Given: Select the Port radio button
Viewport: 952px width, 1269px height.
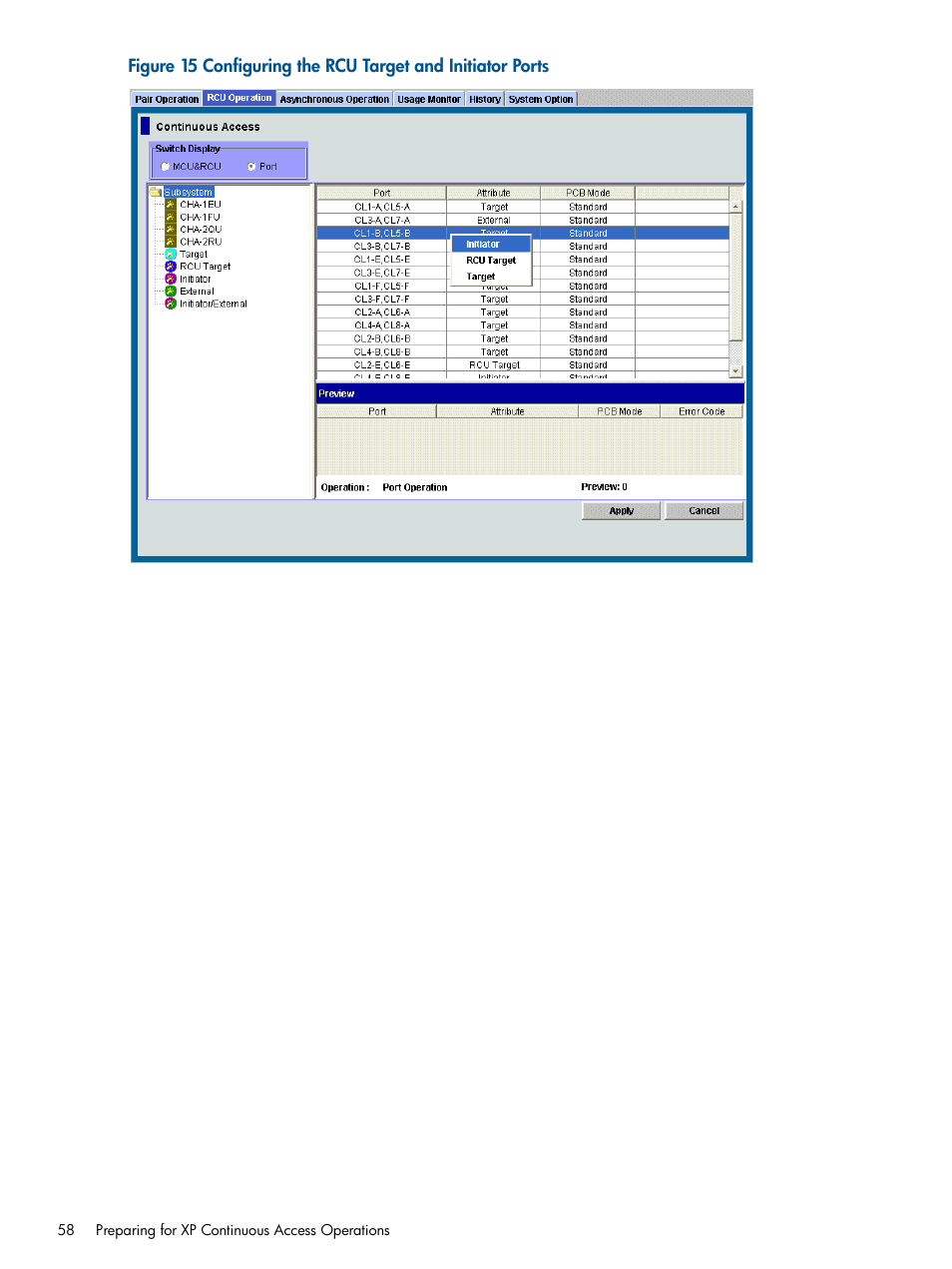Looking at the screenshot, I should click(251, 167).
